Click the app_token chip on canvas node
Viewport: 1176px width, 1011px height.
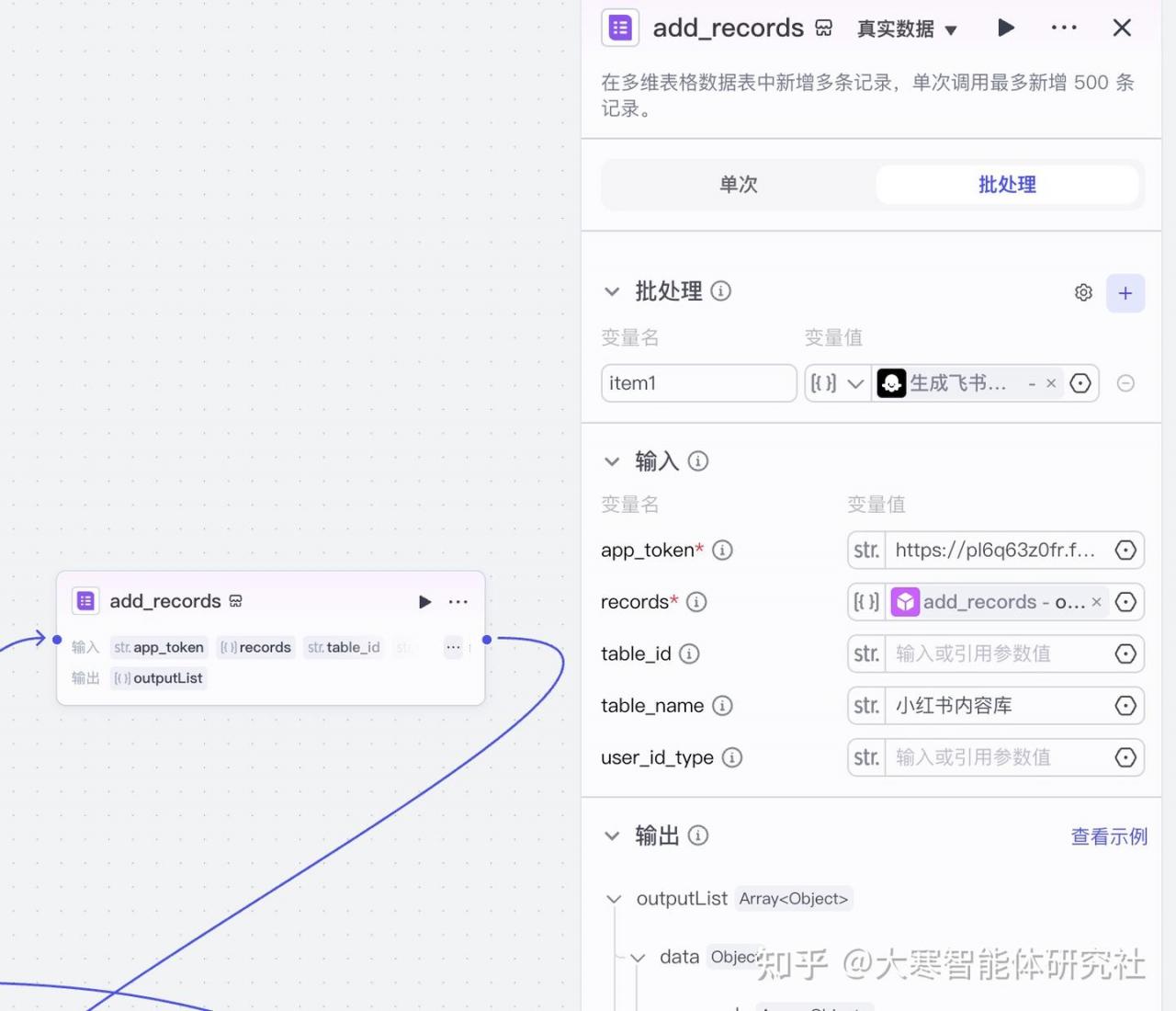coord(159,647)
